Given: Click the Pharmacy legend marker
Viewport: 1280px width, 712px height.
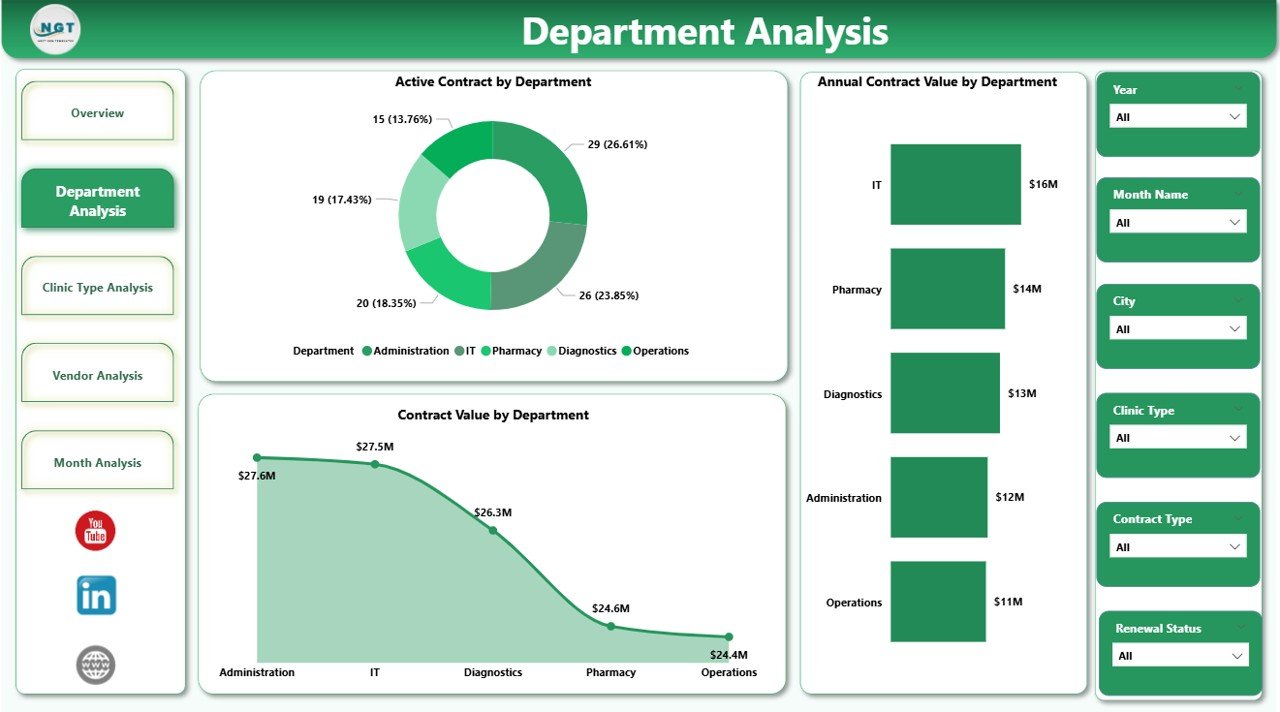Looking at the screenshot, I should pyautogui.click(x=486, y=351).
